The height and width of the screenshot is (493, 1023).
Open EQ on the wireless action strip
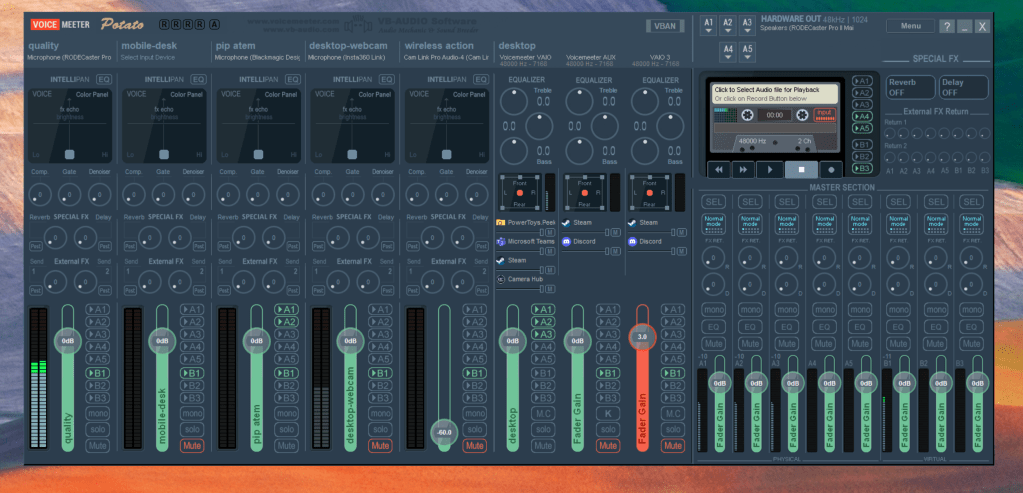point(481,80)
